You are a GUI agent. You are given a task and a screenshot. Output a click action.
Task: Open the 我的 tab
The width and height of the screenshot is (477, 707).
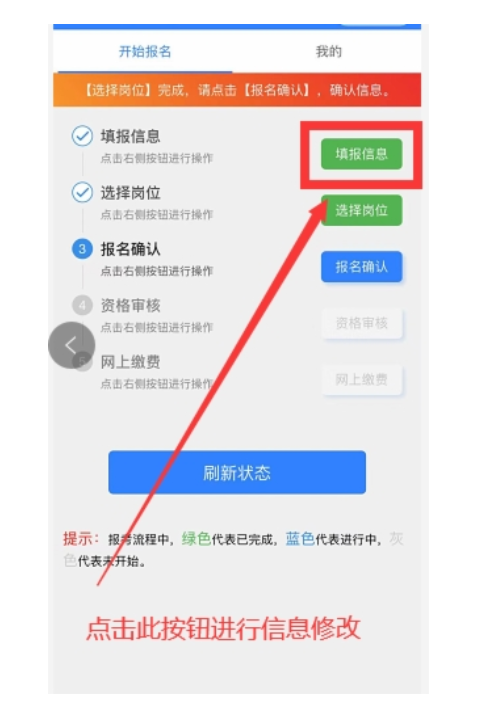tap(328, 51)
